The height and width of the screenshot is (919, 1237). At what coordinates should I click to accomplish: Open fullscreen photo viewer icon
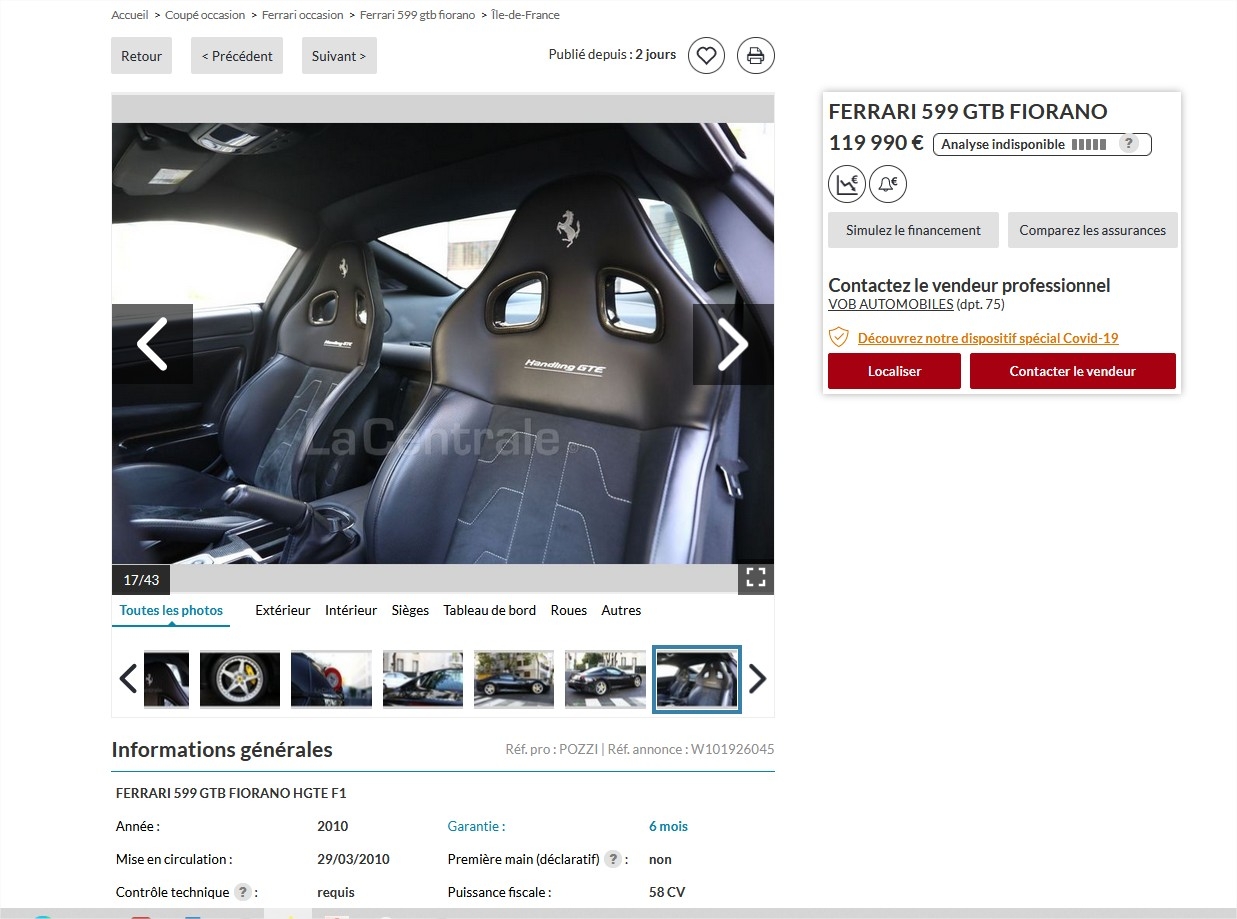(x=756, y=578)
